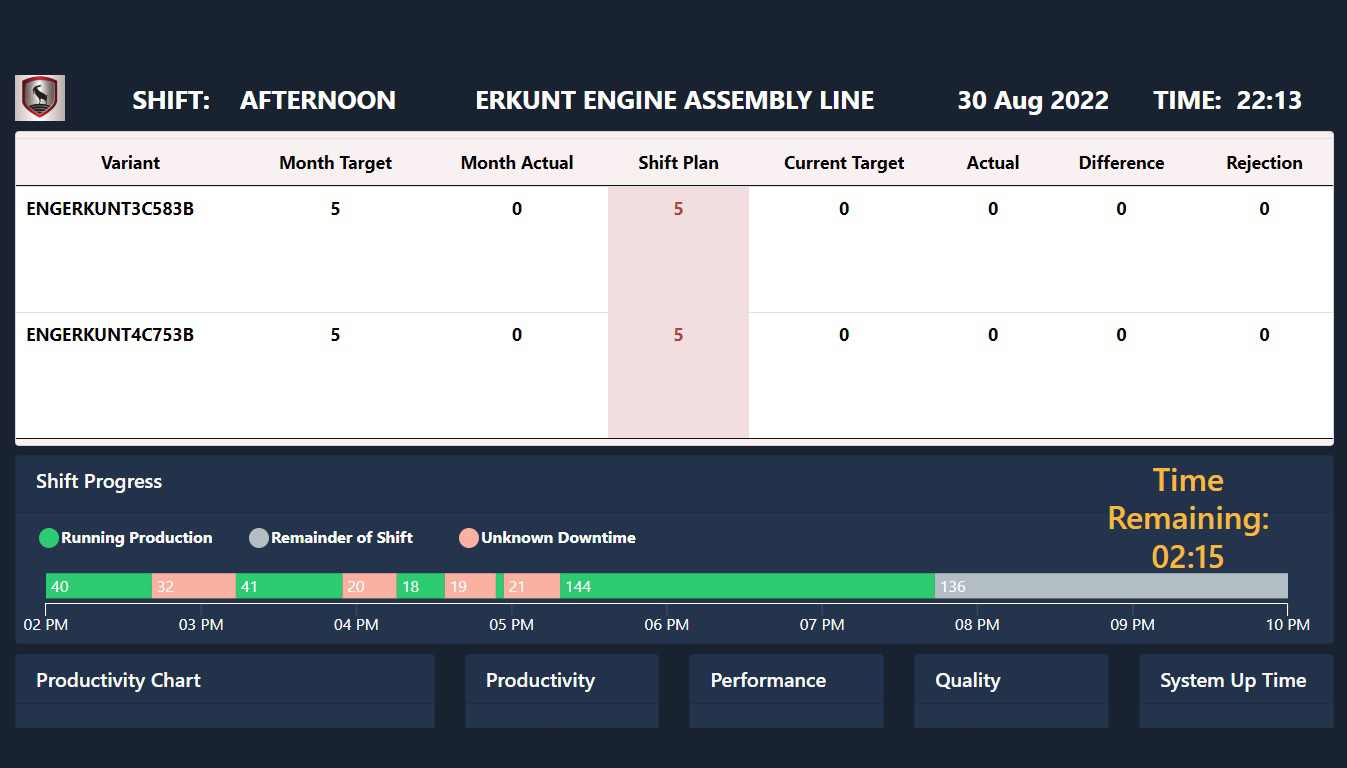Screen dimensions: 1347x768
Task: Click the 19-minute downtime segment
Action: click(470, 586)
